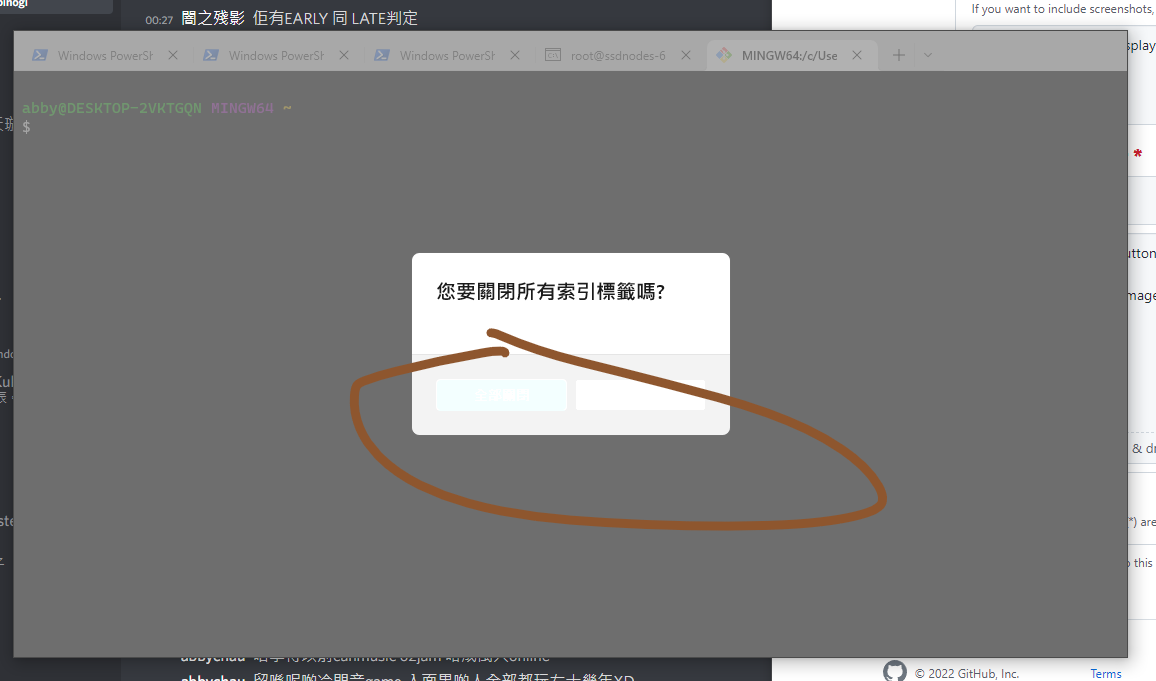Confirm with the 全部關閉 button

(x=501, y=395)
